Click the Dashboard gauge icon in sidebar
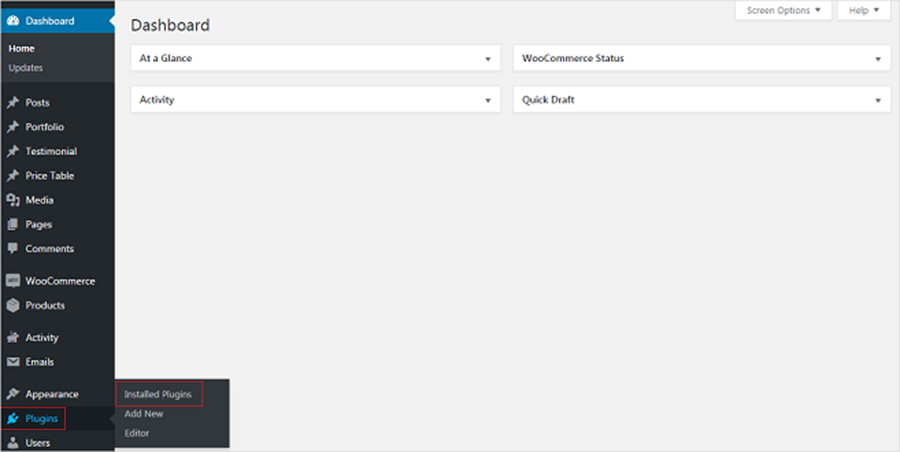This screenshot has width=900, height=452. pyautogui.click(x=13, y=21)
